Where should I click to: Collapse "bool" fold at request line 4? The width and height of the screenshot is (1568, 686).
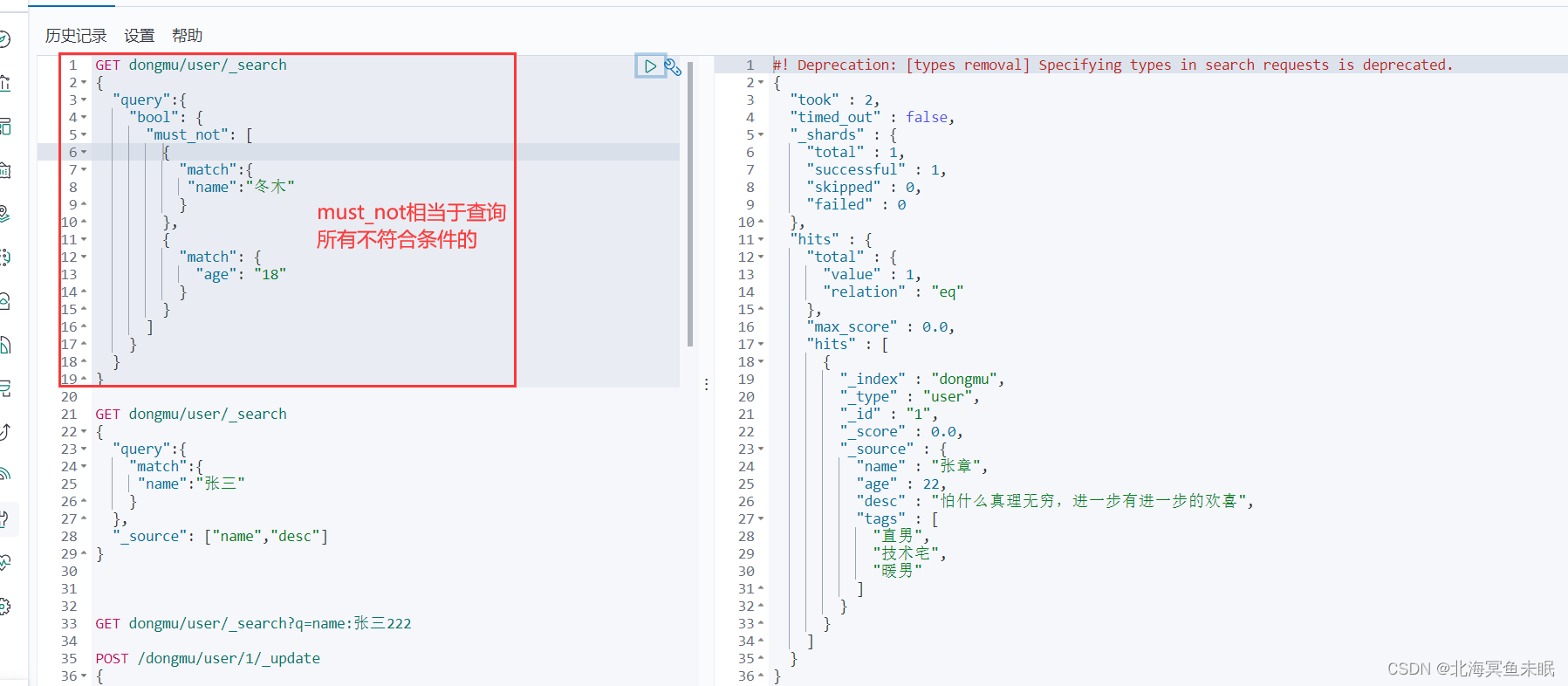pos(84,118)
